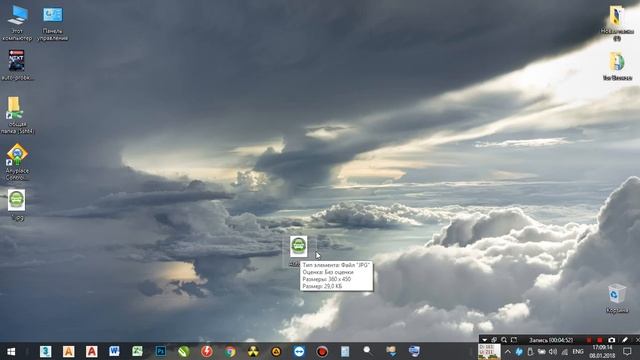The image size is (640, 360).
Task: Select the Корзина recycle bin icon
Action: pyautogui.click(x=617, y=298)
